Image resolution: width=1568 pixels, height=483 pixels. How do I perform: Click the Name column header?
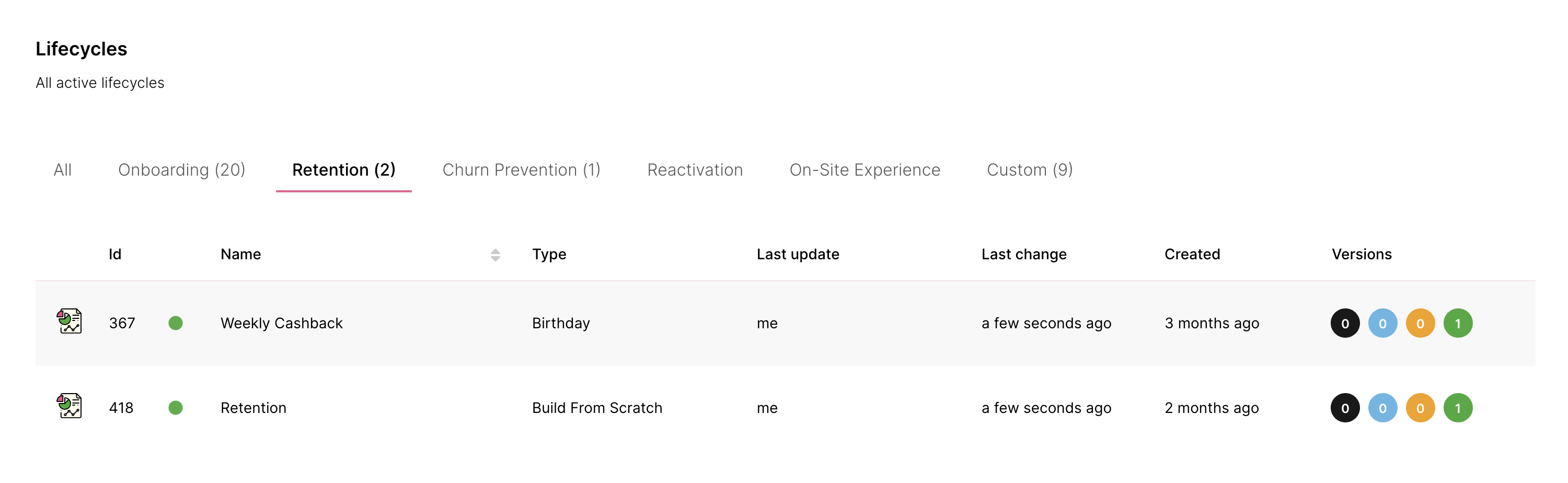coord(240,254)
